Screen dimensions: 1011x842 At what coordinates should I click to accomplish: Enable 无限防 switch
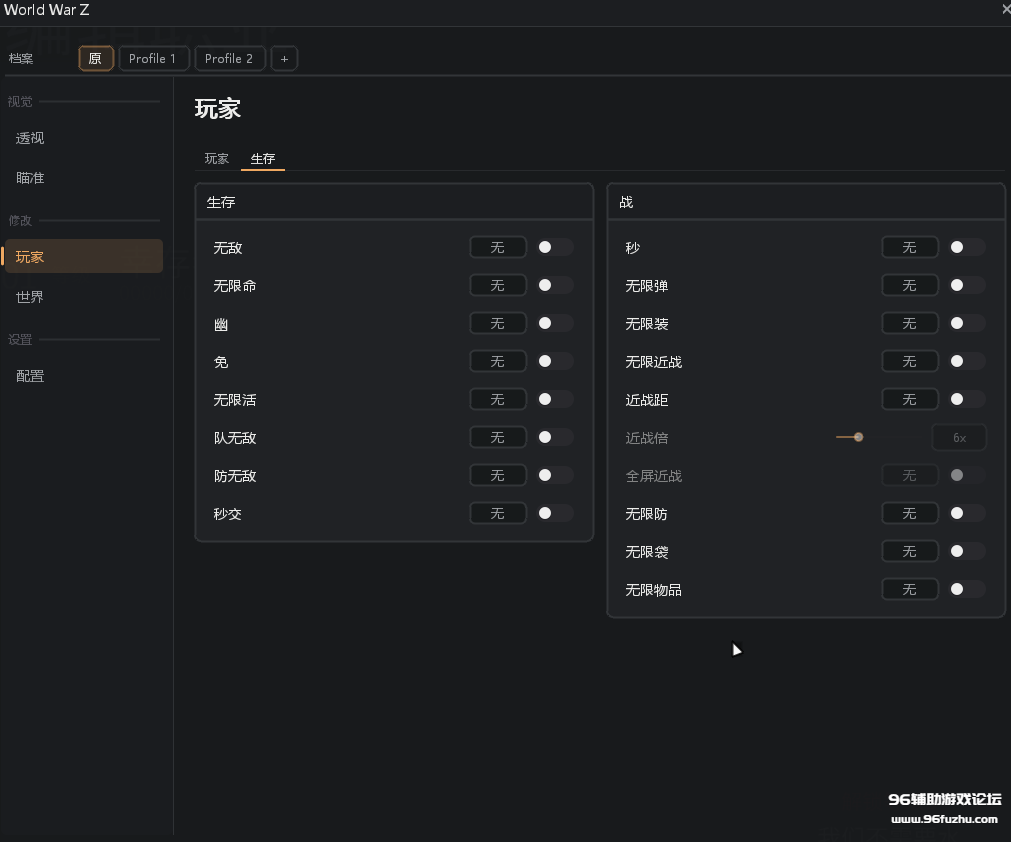tap(967, 513)
